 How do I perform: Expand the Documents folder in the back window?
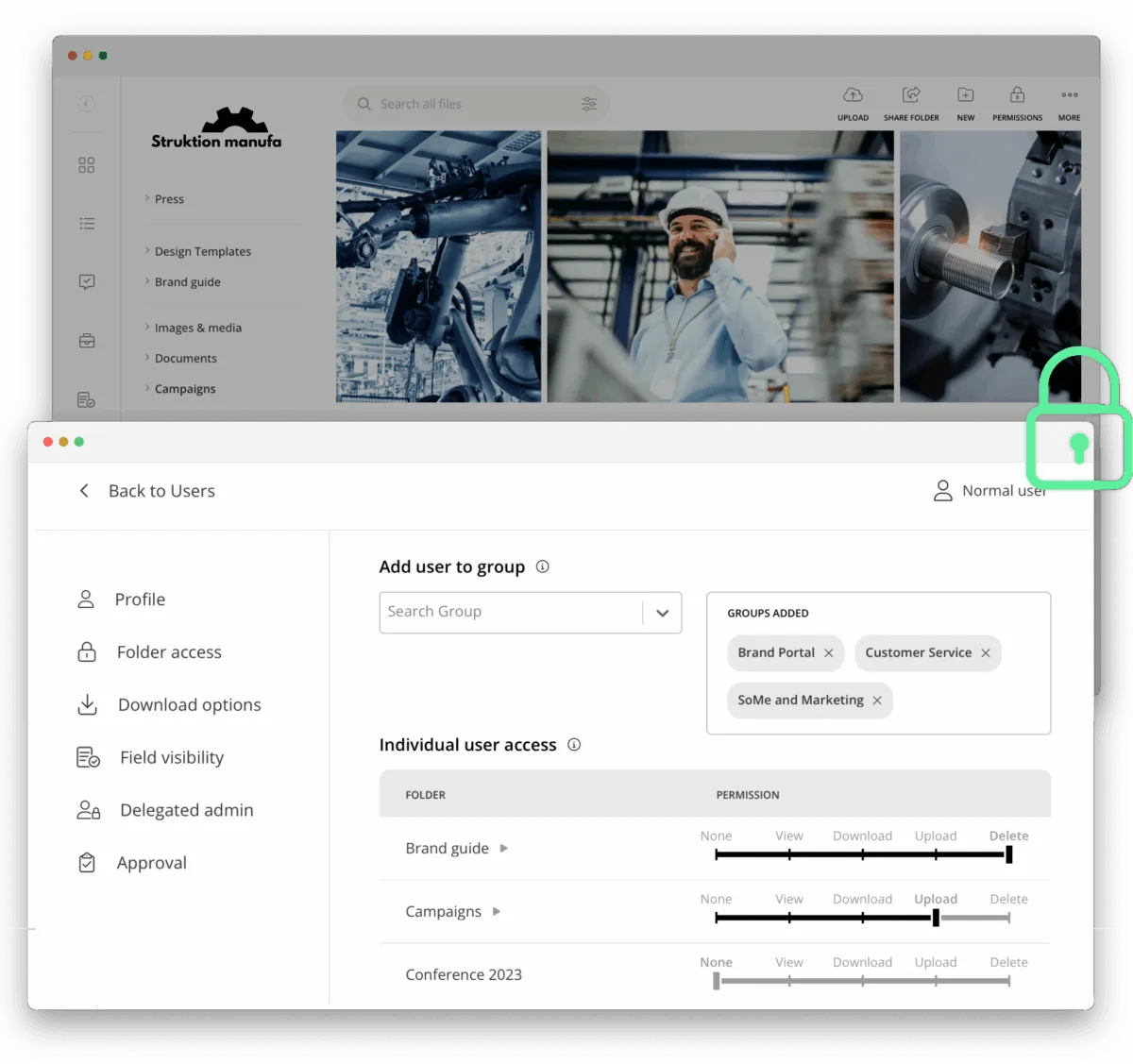[x=147, y=358]
